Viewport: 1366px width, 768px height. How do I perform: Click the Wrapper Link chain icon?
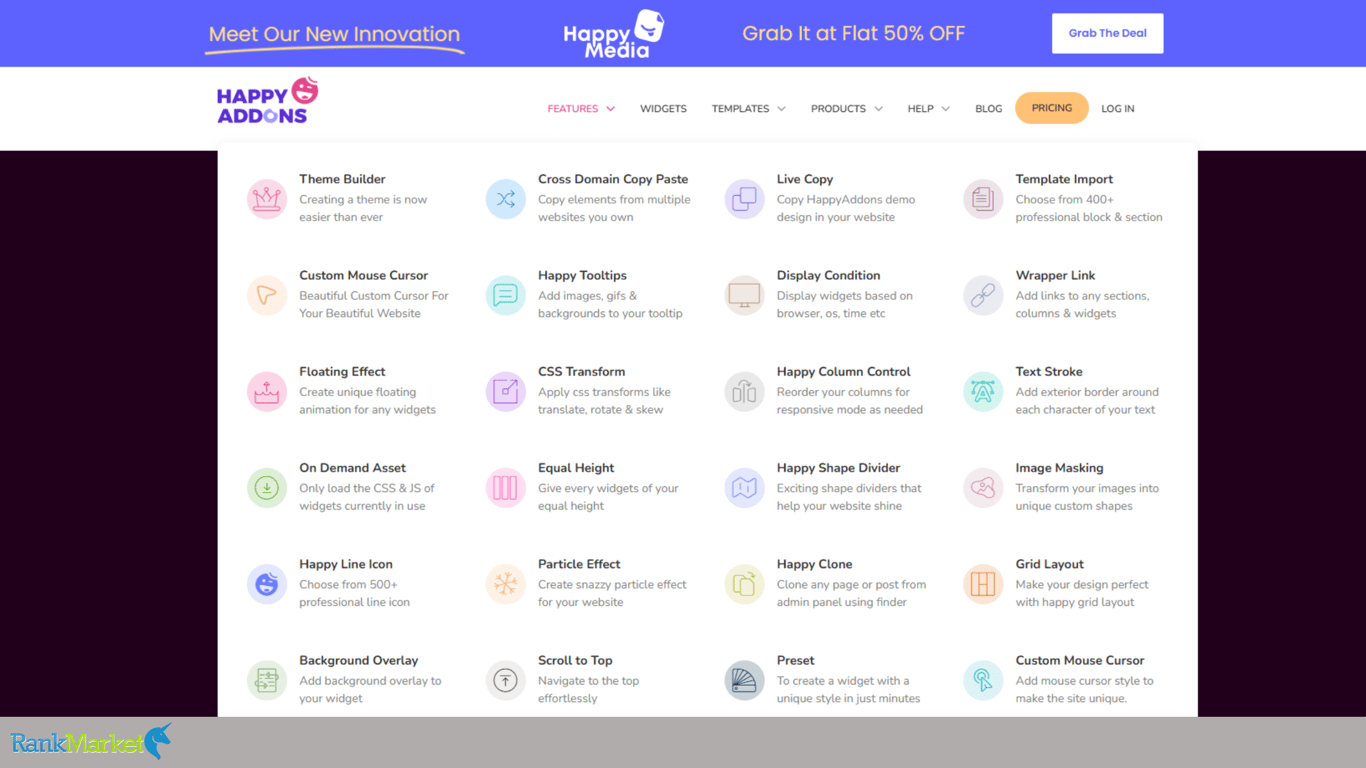pos(983,295)
